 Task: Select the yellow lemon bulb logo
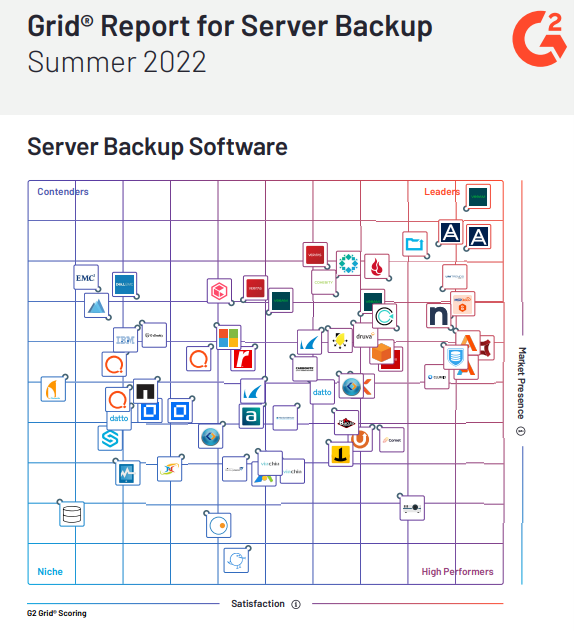340,340
